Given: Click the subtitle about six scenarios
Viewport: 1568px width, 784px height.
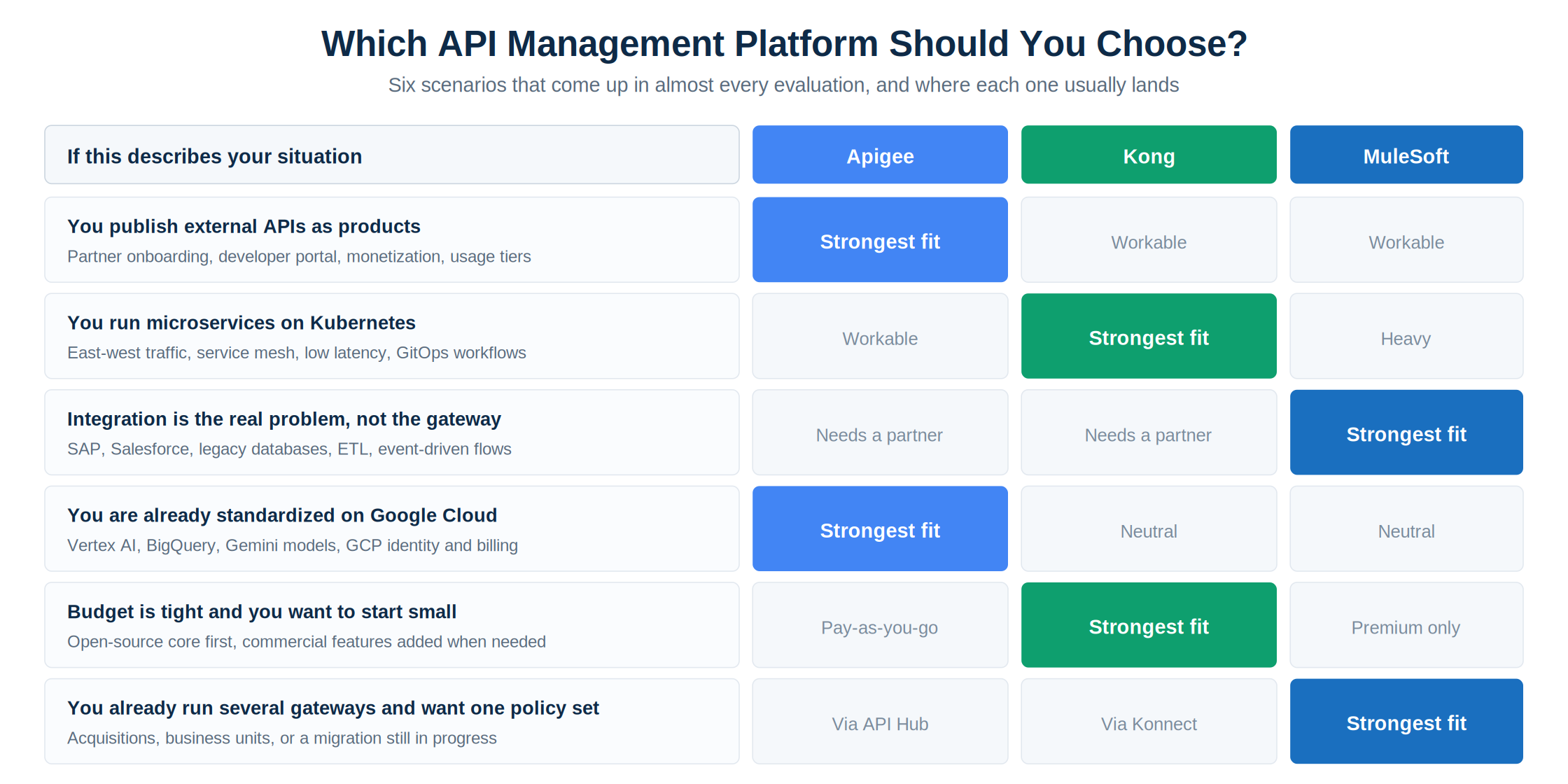Looking at the screenshot, I should tap(783, 85).
